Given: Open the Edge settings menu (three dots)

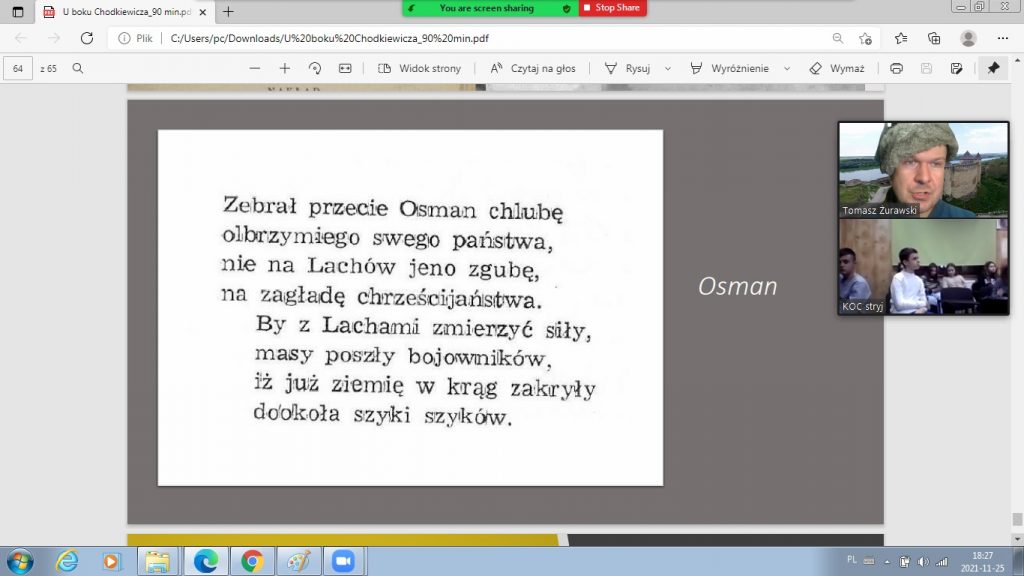Looking at the screenshot, I should (x=1002, y=38).
